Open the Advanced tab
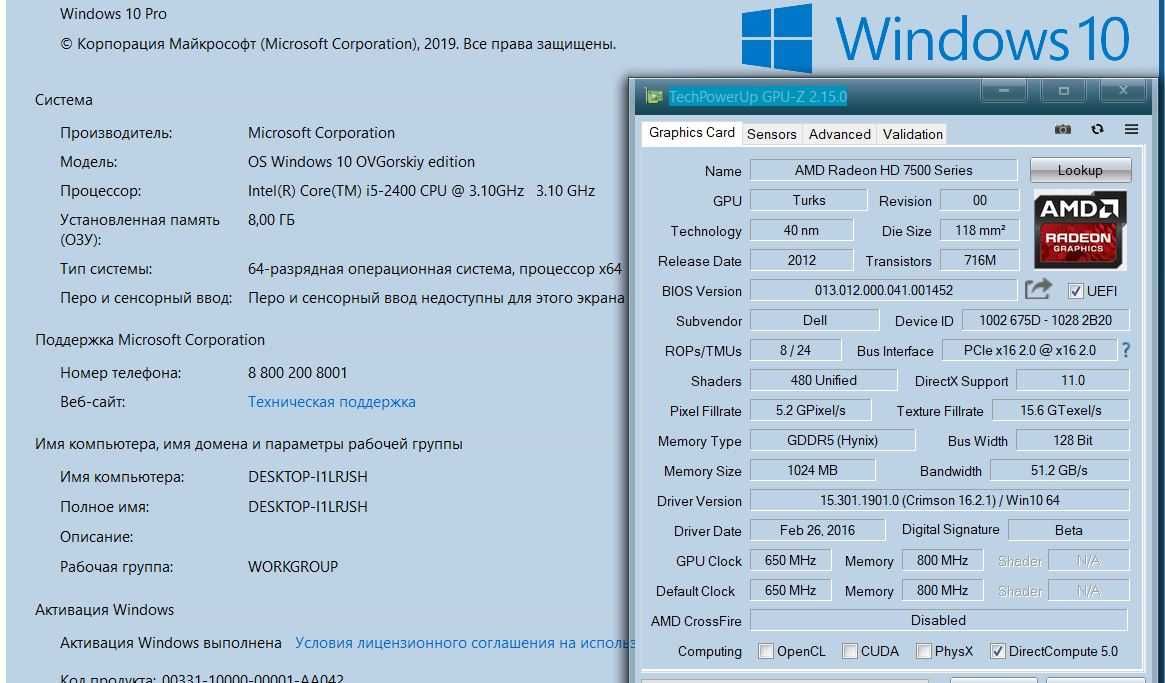The height and width of the screenshot is (683, 1165). click(840, 135)
